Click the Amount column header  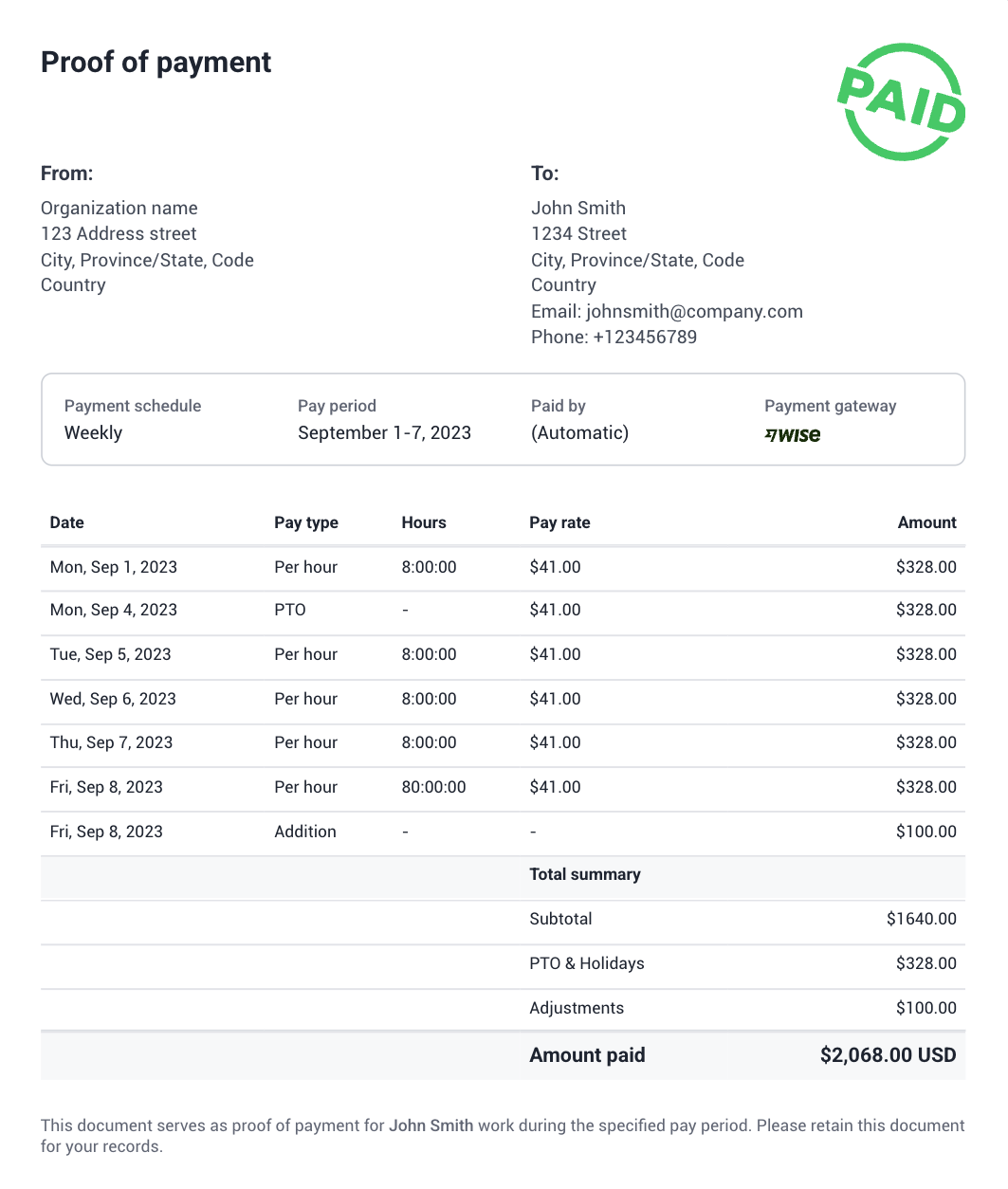[x=926, y=522]
